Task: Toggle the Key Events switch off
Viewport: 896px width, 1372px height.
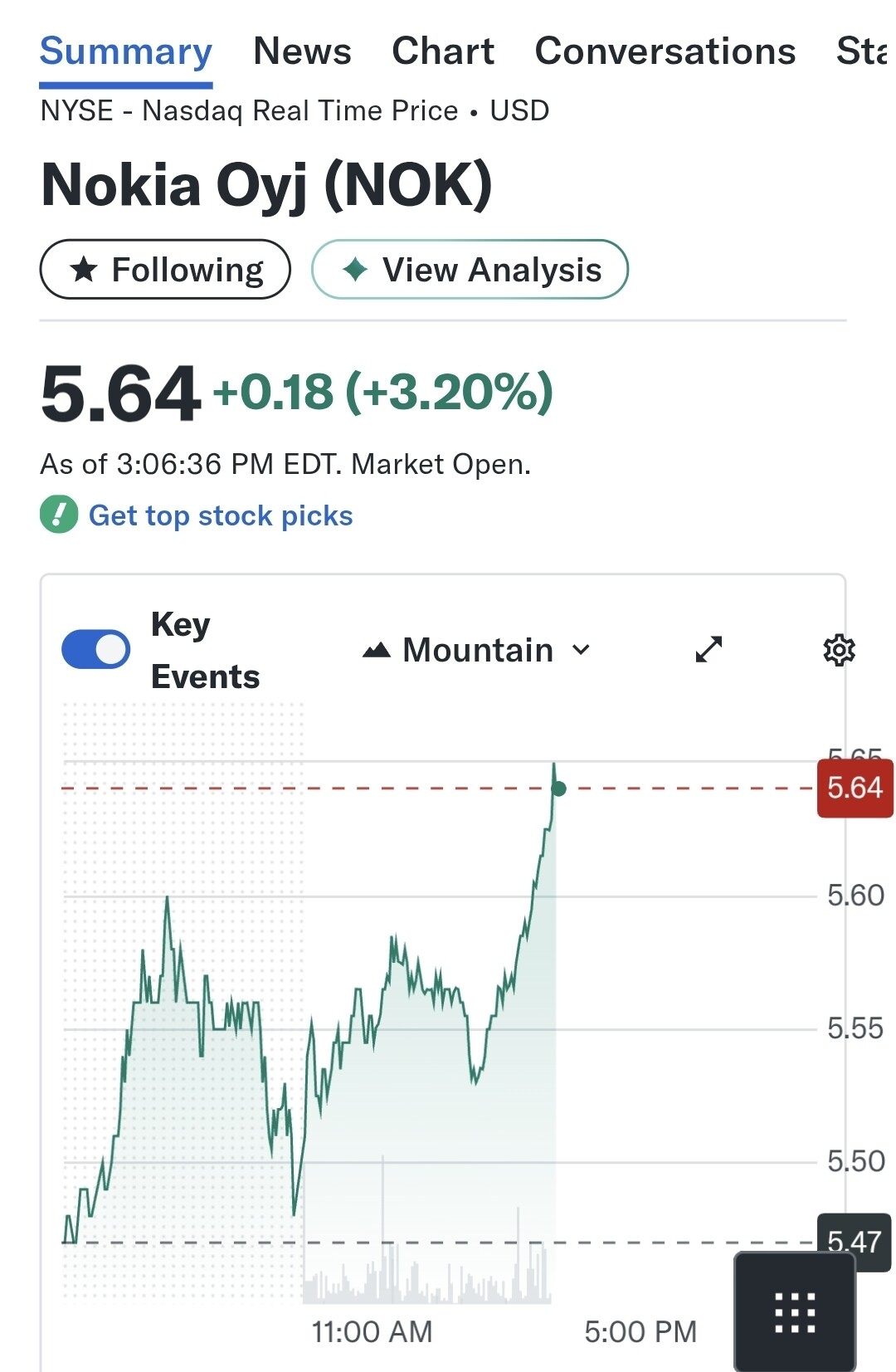Action: [96, 649]
